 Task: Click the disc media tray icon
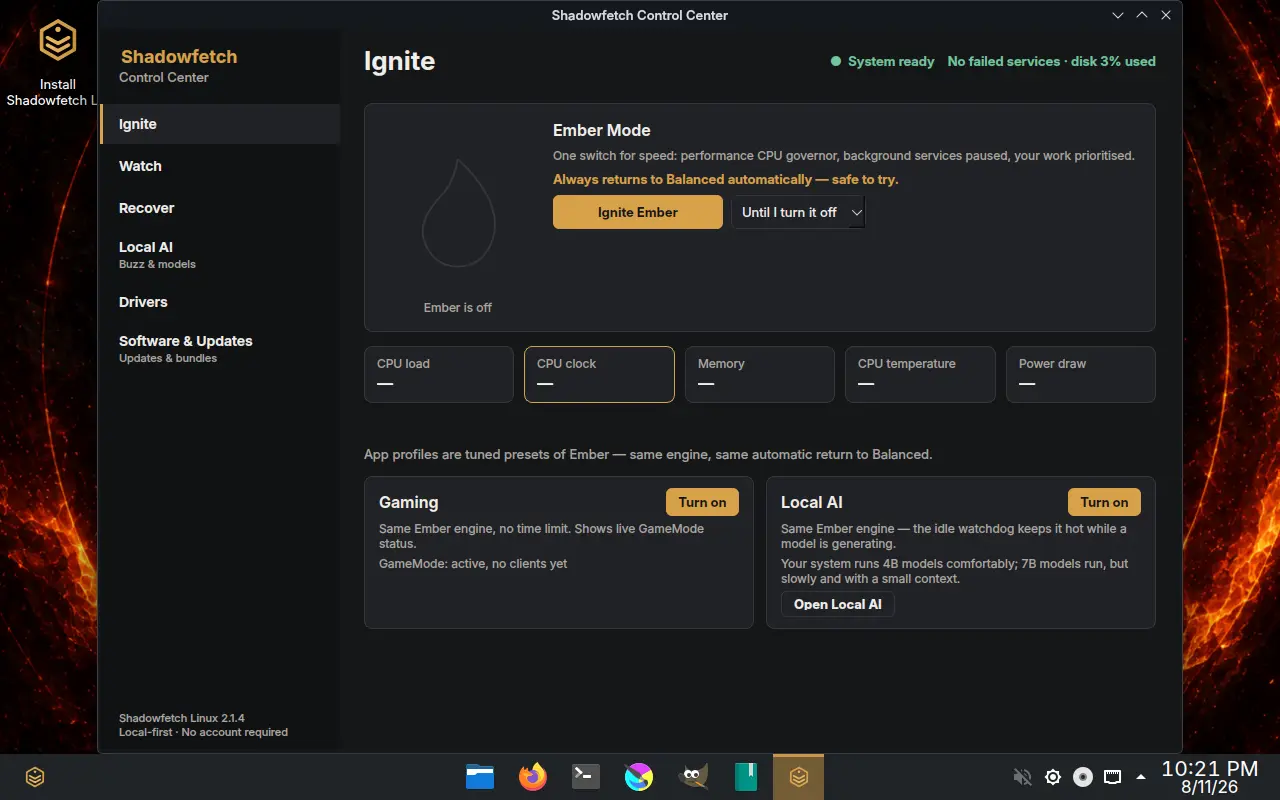[1082, 777]
